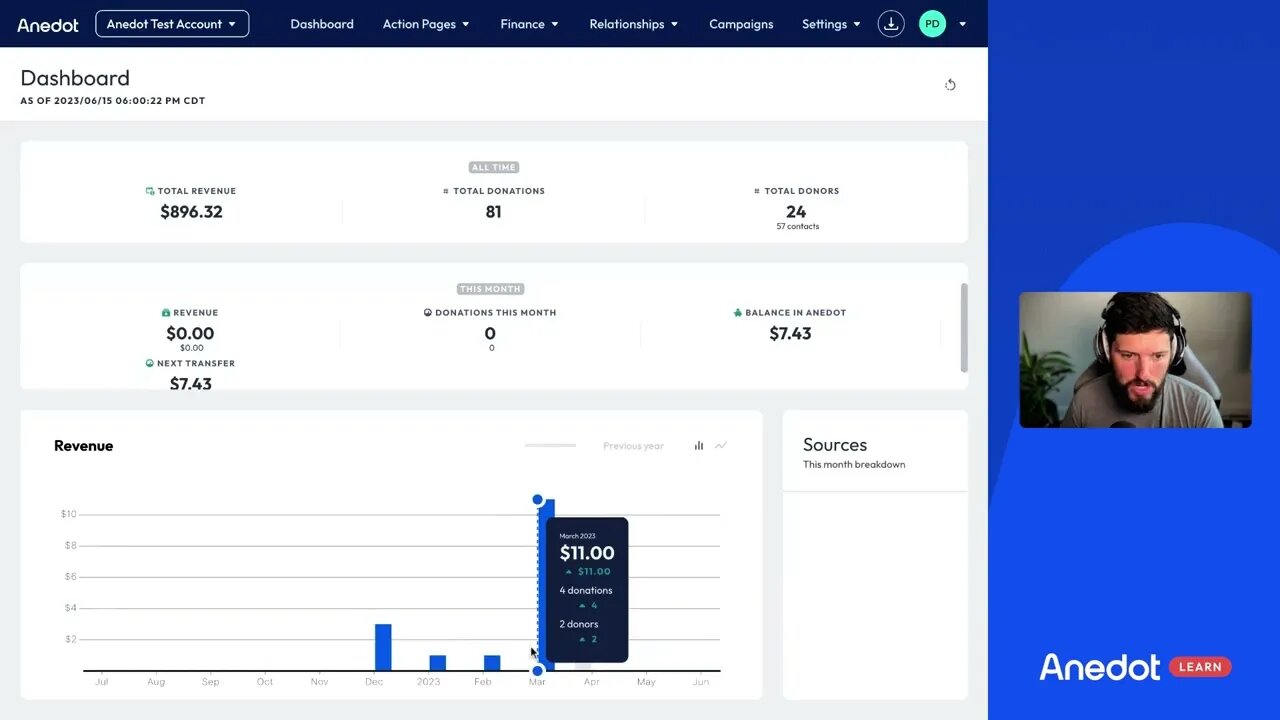Click the Anedot logo
The image size is (1280, 720).
(47, 24)
